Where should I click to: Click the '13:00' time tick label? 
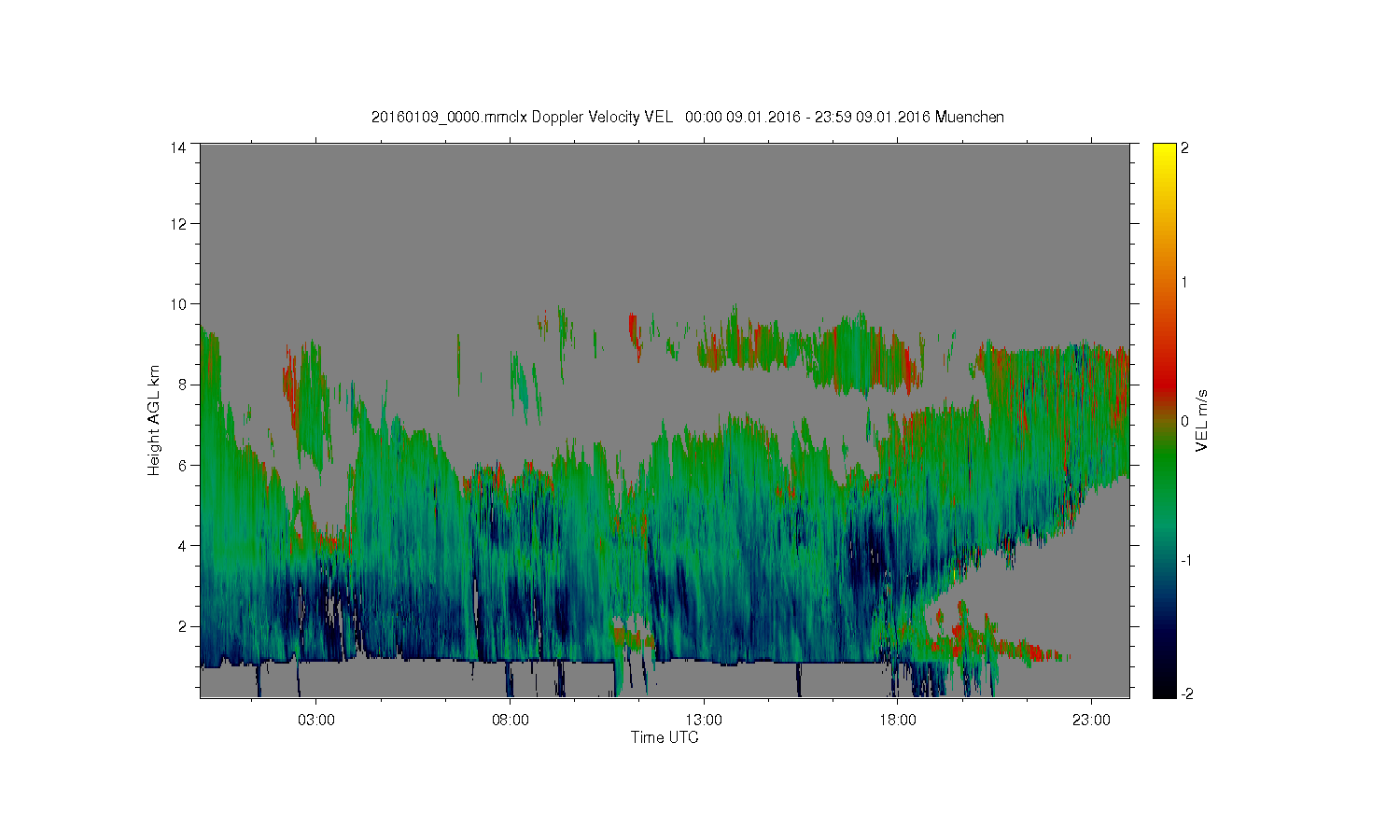704,720
